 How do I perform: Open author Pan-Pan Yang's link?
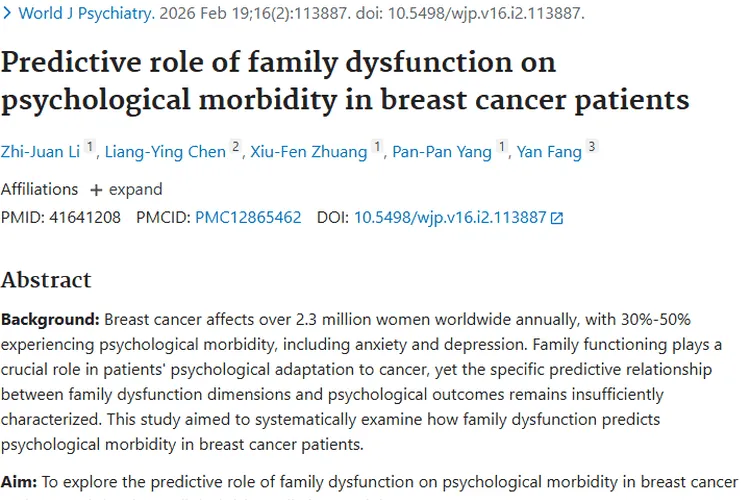443,151
